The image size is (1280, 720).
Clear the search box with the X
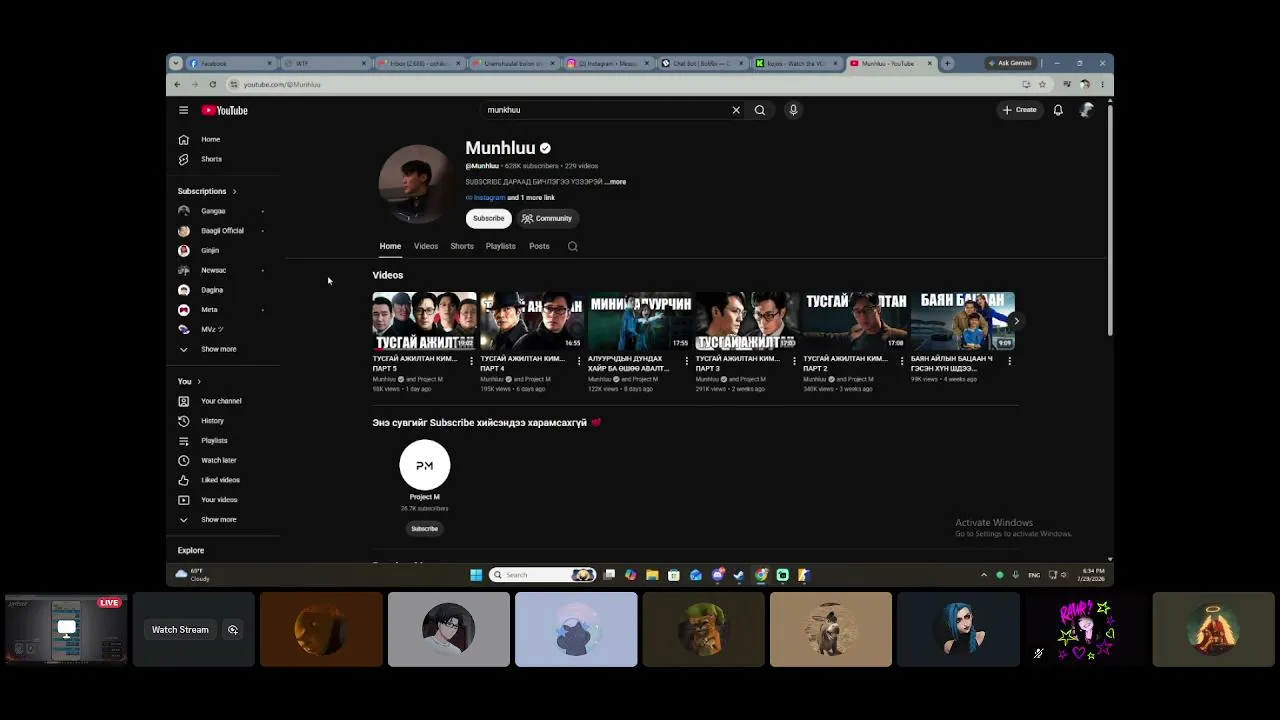click(736, 110)
